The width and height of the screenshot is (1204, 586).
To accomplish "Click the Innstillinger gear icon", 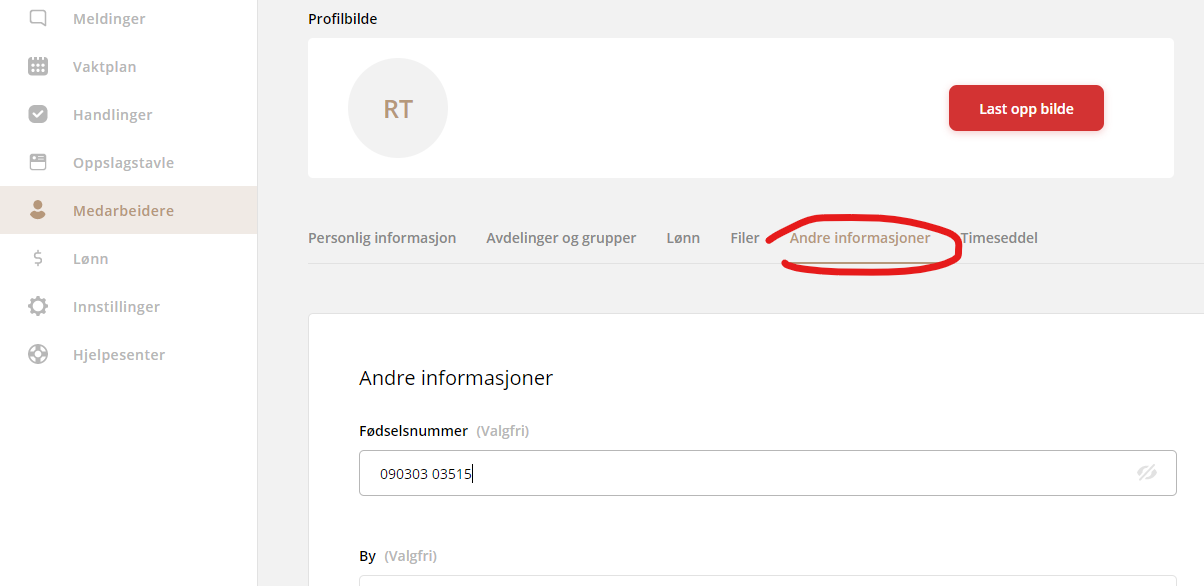I will (x=38, y=307).
